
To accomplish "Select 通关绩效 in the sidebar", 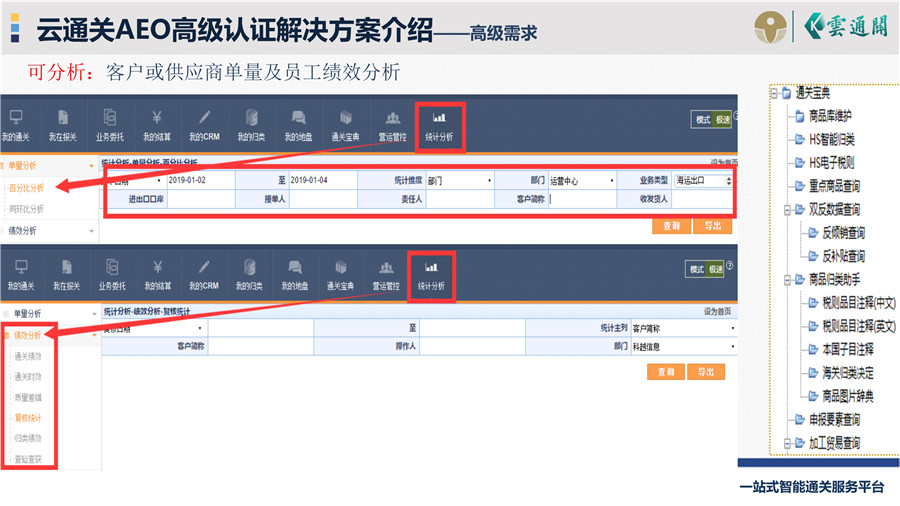I will pyautogui.click(x=28, y=356).
